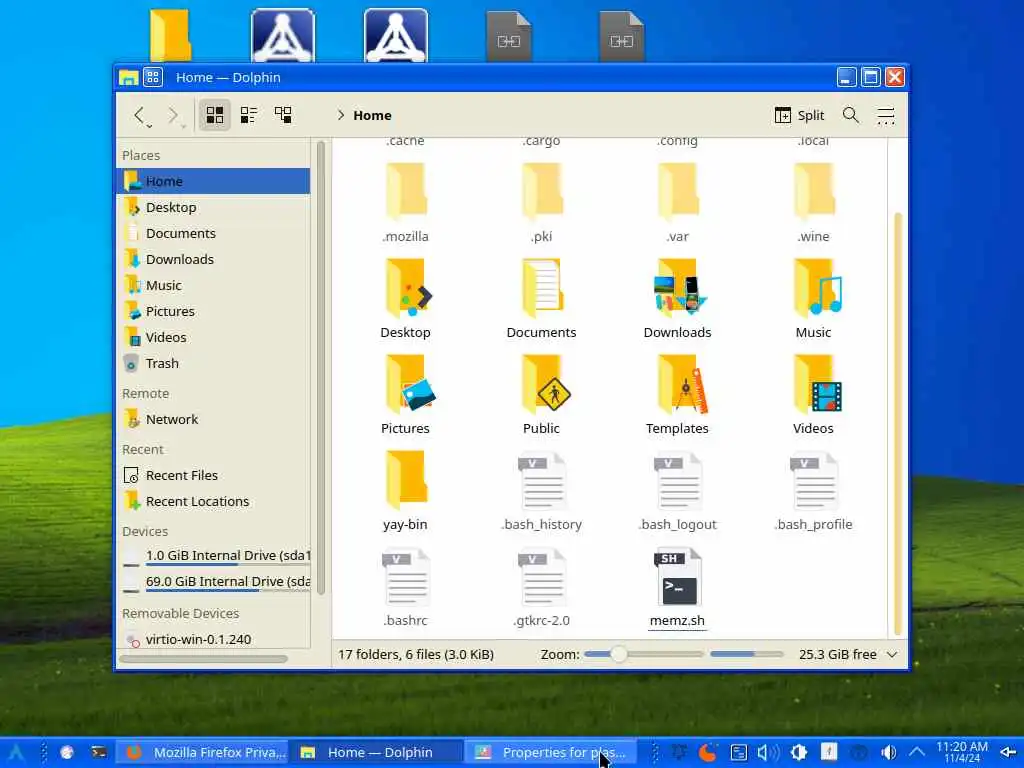Switch to Home — Dolphin taskbar entry
This screenshot has height=768, width=1024.
(376, 752)
